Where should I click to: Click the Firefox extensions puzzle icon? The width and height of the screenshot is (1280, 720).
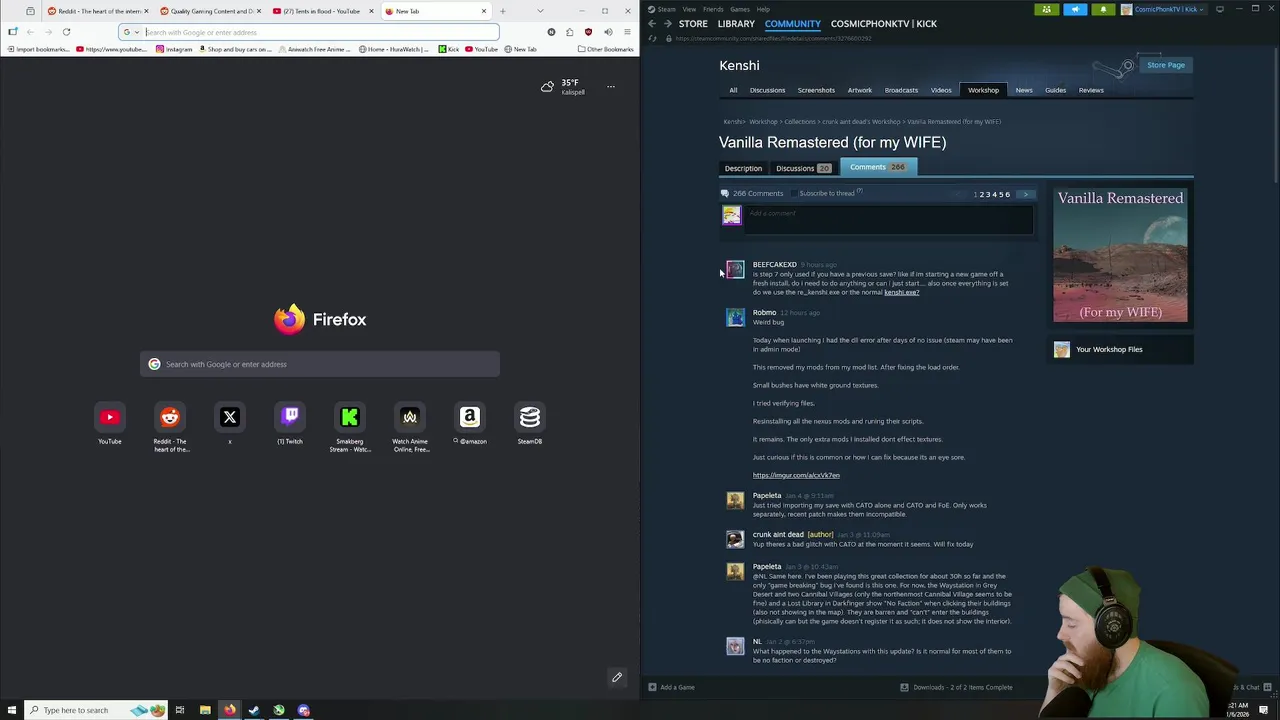(x=570, y=32)
